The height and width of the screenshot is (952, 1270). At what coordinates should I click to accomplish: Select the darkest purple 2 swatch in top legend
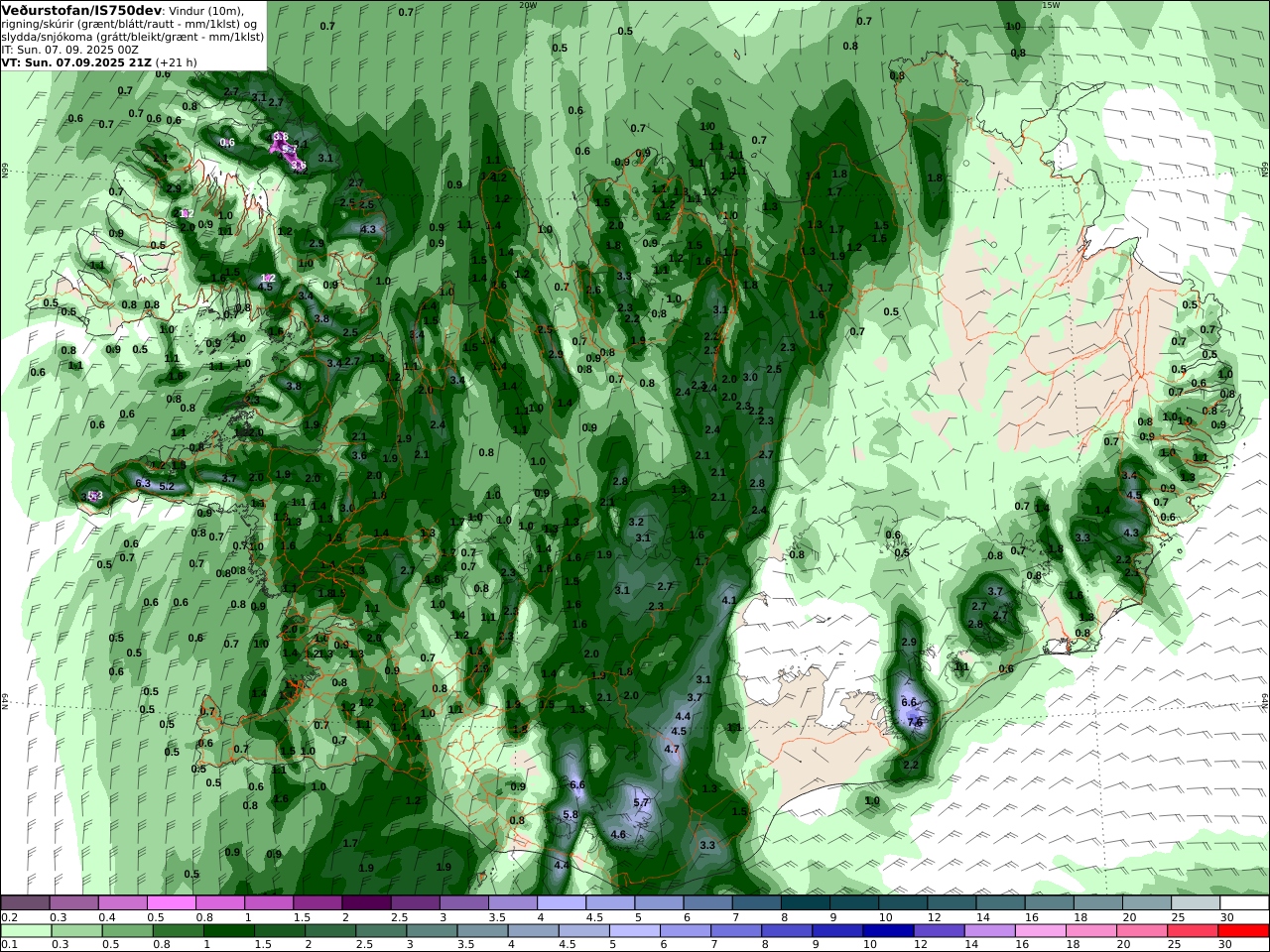pos(366,902)
